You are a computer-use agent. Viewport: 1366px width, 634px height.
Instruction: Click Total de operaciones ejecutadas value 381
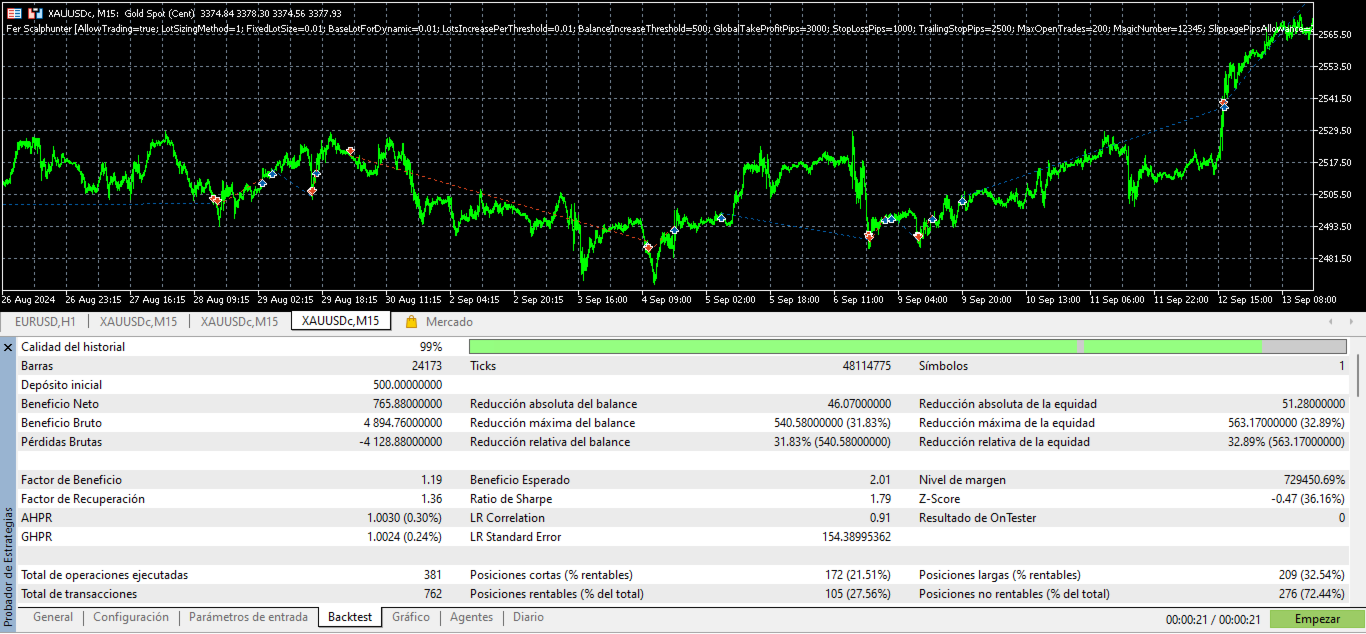click(x=433, y=575)
